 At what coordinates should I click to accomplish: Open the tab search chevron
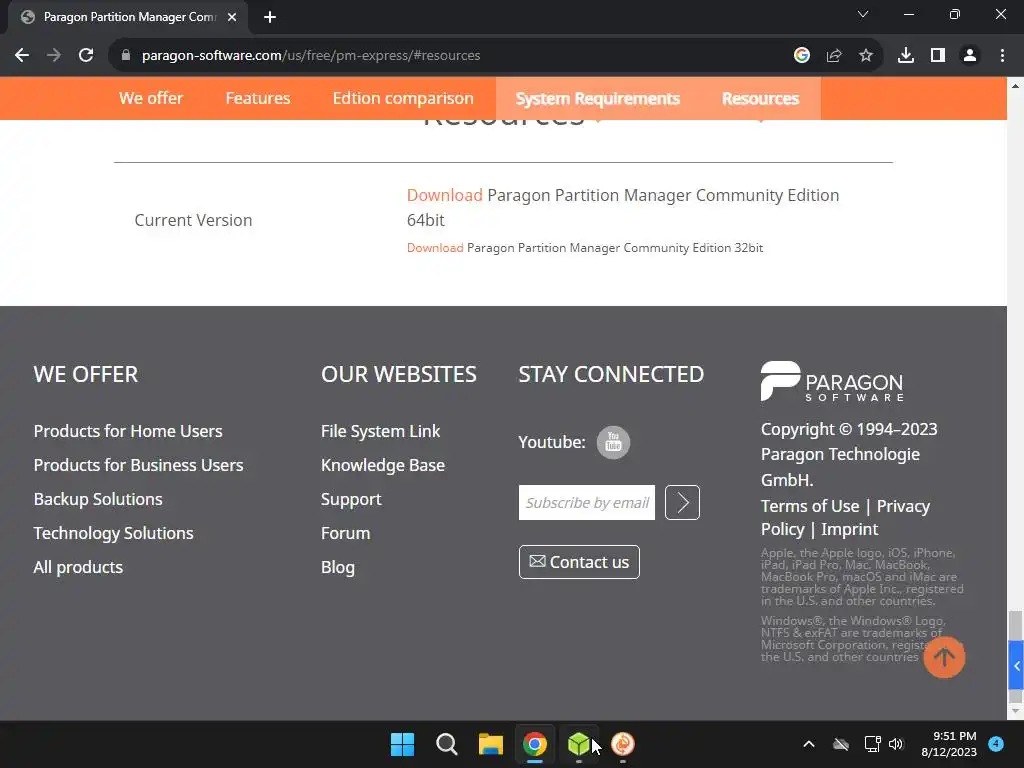pyautogui.click(x=863, y=14)
